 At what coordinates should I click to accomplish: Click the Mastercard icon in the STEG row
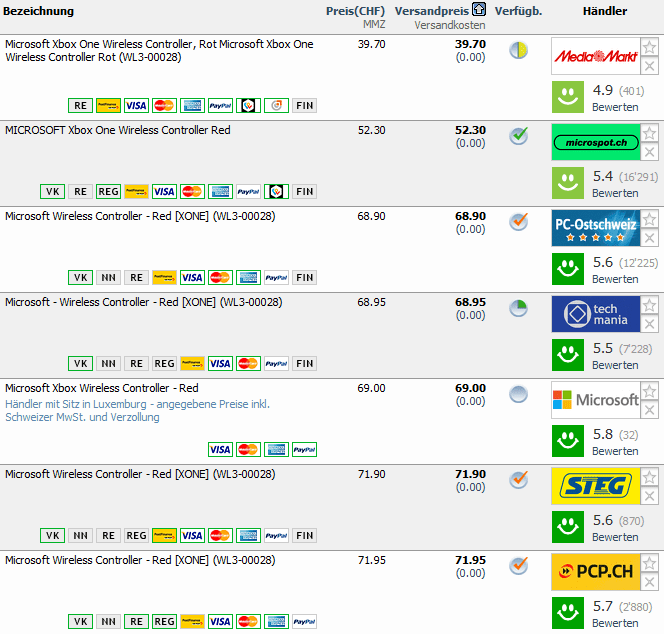pyautogui.click(x=220, y=535)
